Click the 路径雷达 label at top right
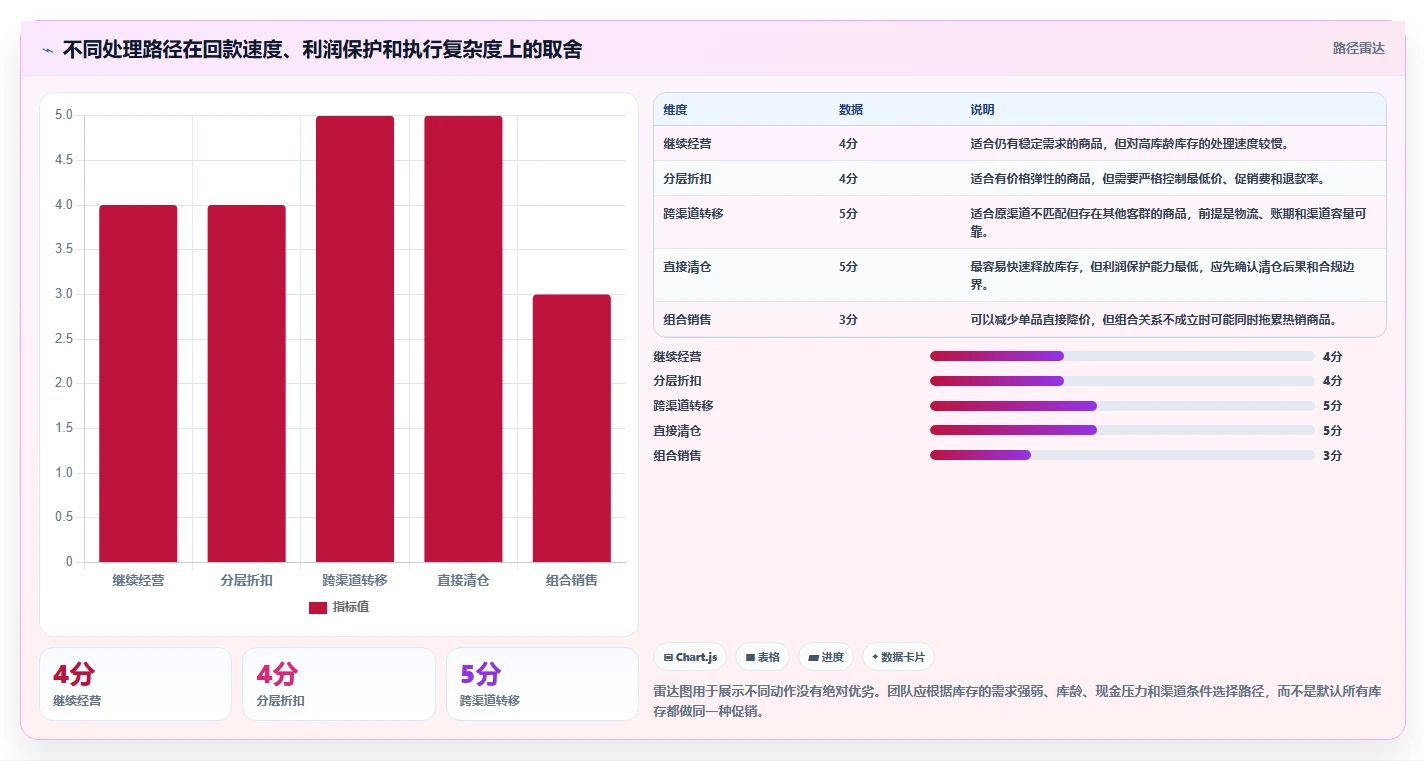1426x761 pixels. tap(1358, 48)
